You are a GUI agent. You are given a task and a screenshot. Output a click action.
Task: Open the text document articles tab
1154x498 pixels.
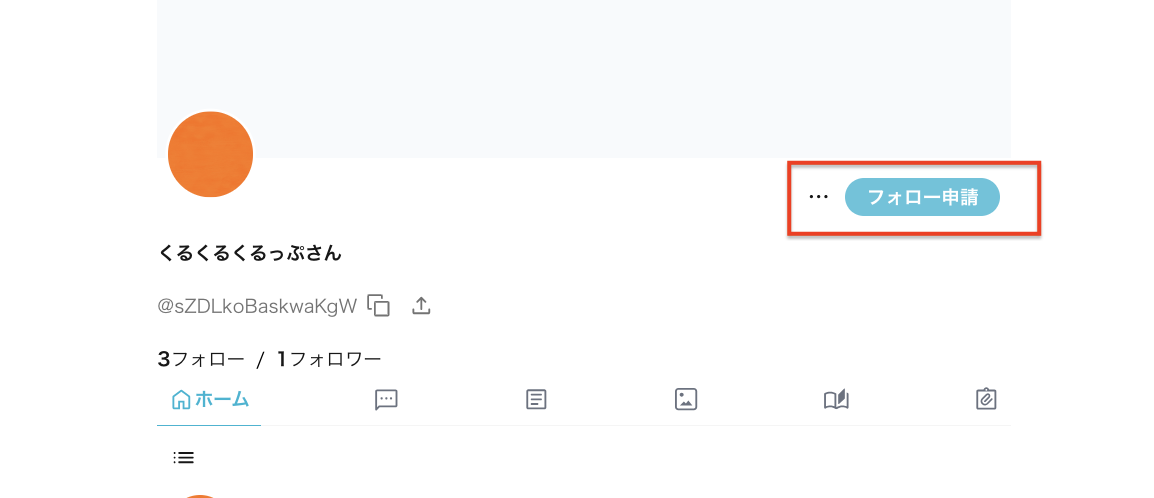(537, 400)
